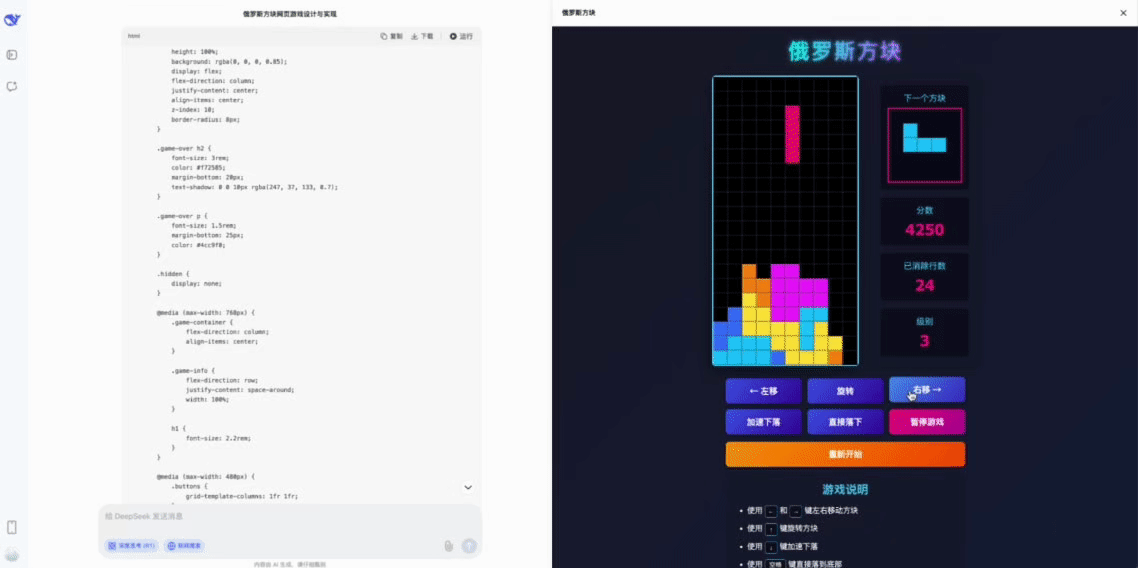Click the '.game-over p {' code line
Viewport: 1138px width, 568px height.
[182, 216]
